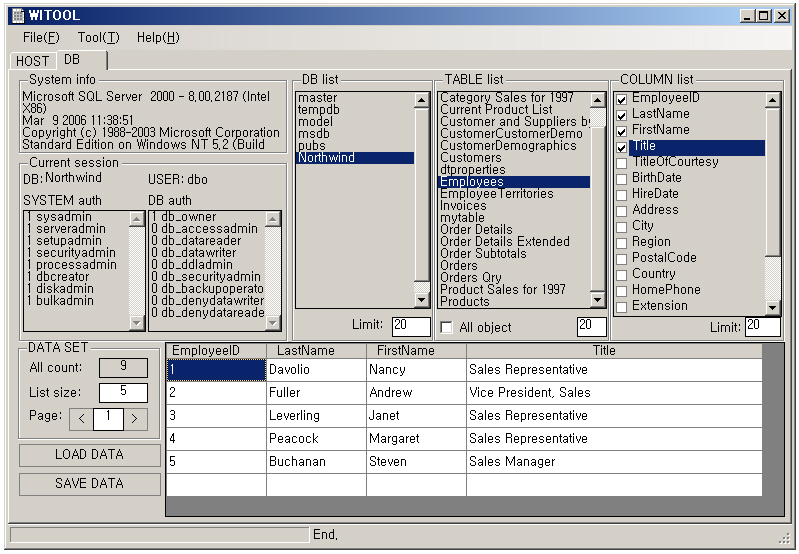Uncheck the EmployeeID column checkbox
Screen dimensions: 799x554
[x=622, y=99]
